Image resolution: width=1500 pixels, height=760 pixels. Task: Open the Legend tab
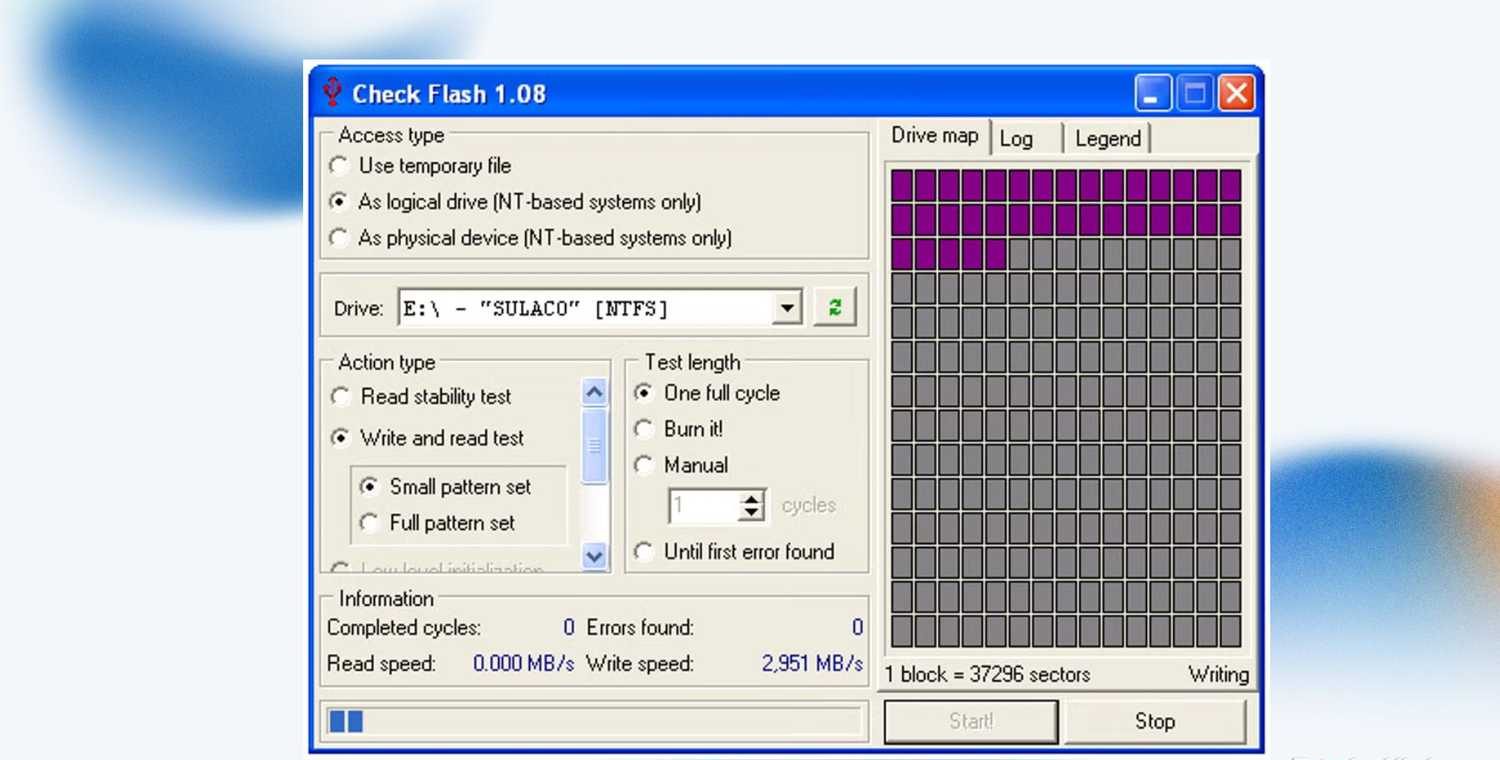[x=1107, y=139]
